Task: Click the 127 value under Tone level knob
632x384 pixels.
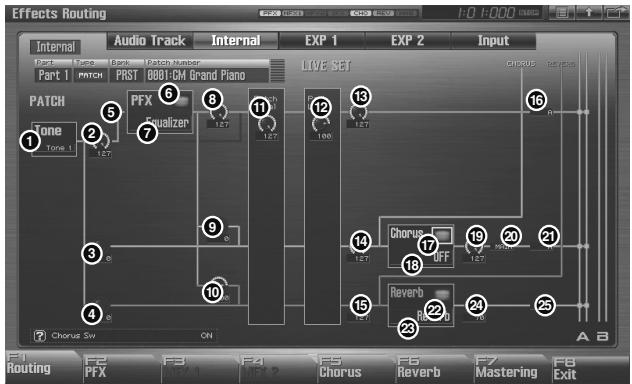Action: [103, 154]
